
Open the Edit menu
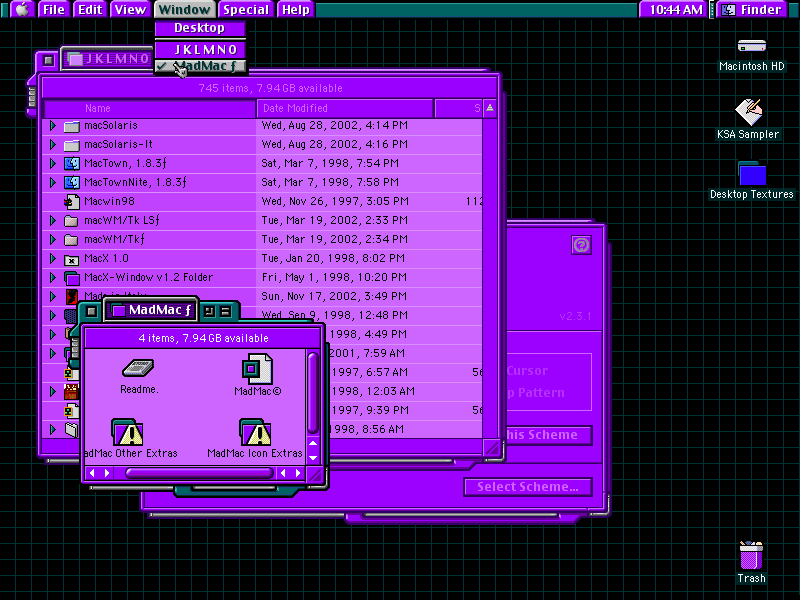coord(90,9)
